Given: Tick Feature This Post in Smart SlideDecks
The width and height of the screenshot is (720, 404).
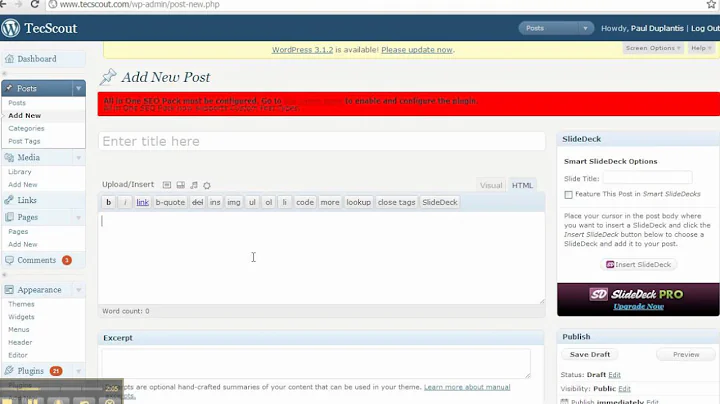Looking at the screenshot, I should point(568,195).
